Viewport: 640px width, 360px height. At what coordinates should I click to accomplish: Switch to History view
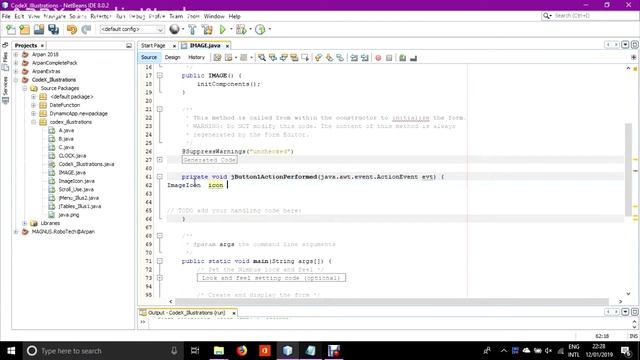point(196,58)
